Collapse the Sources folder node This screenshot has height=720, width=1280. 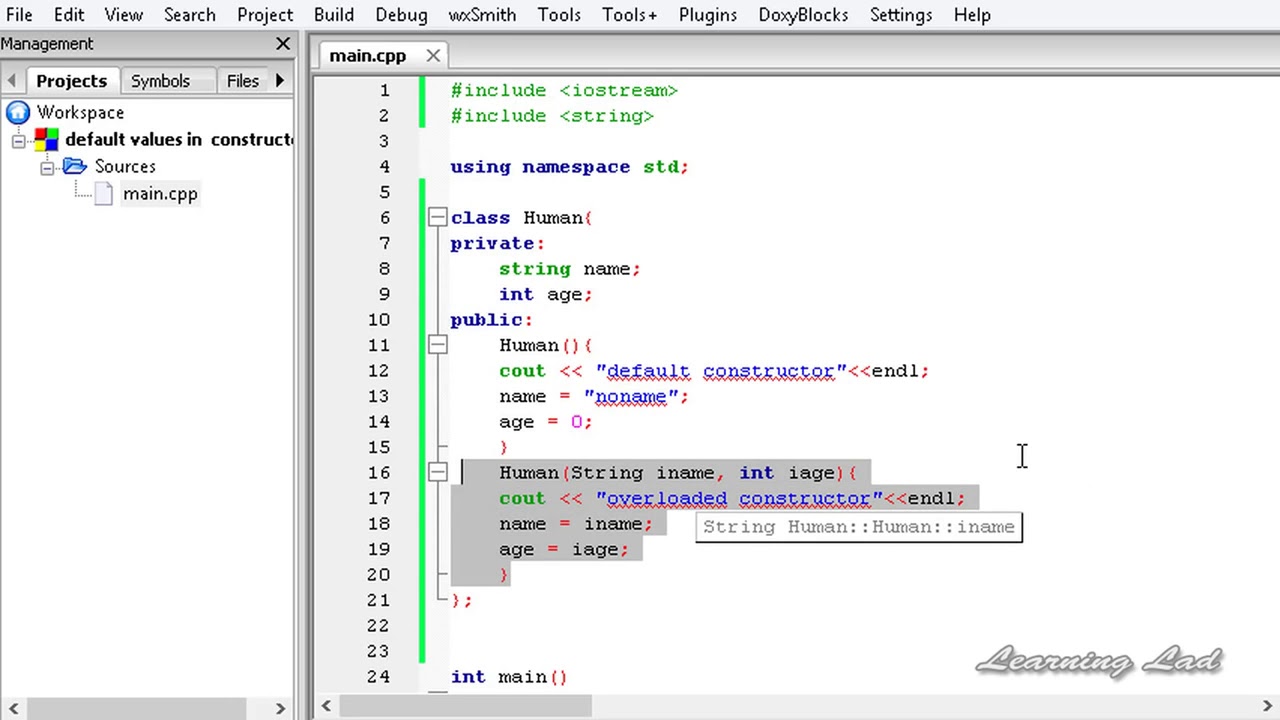pyautogui.click(x=47, y=167)
